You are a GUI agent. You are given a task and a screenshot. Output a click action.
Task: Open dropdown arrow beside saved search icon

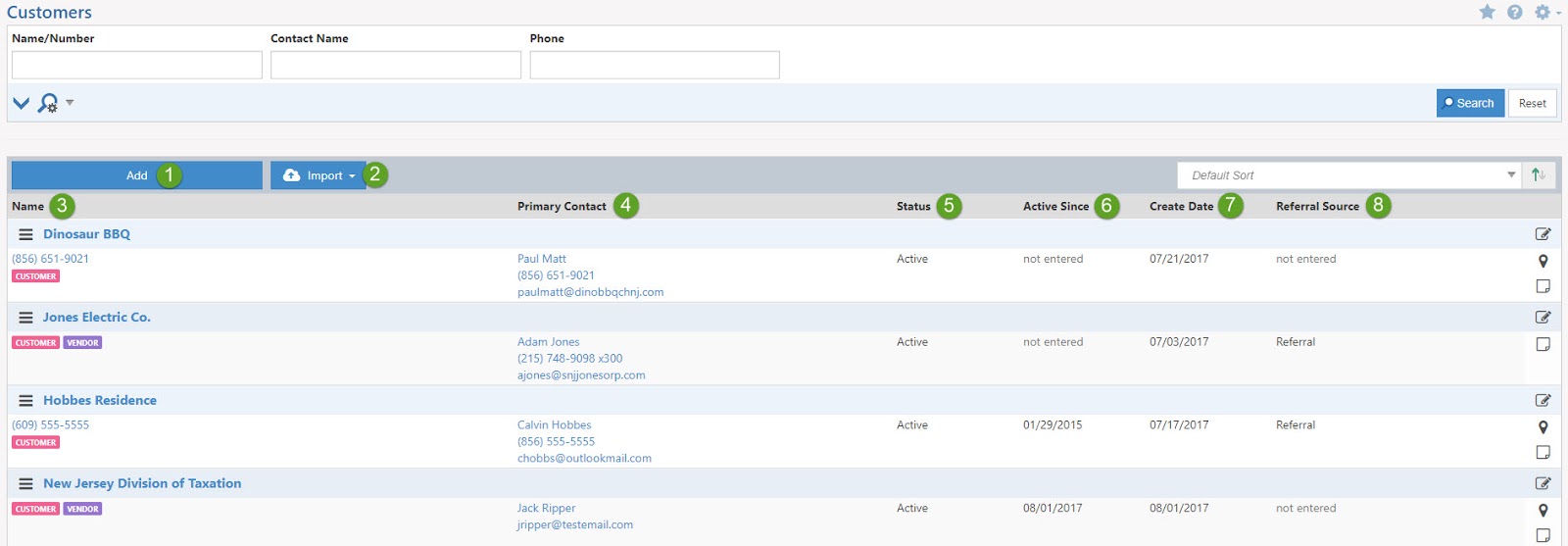pyautogui.click(x=70, y=102)
